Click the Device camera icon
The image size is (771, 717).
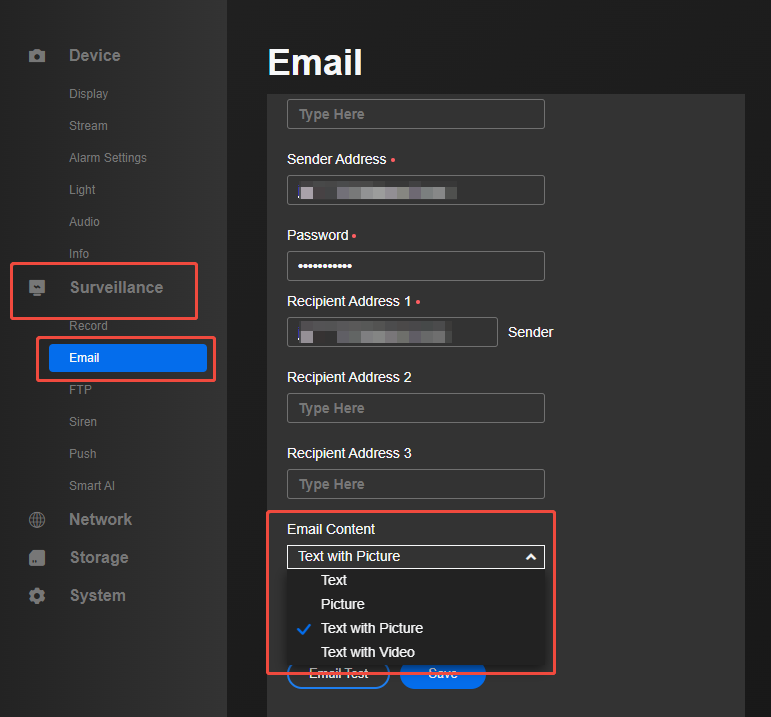coord(37,56)
